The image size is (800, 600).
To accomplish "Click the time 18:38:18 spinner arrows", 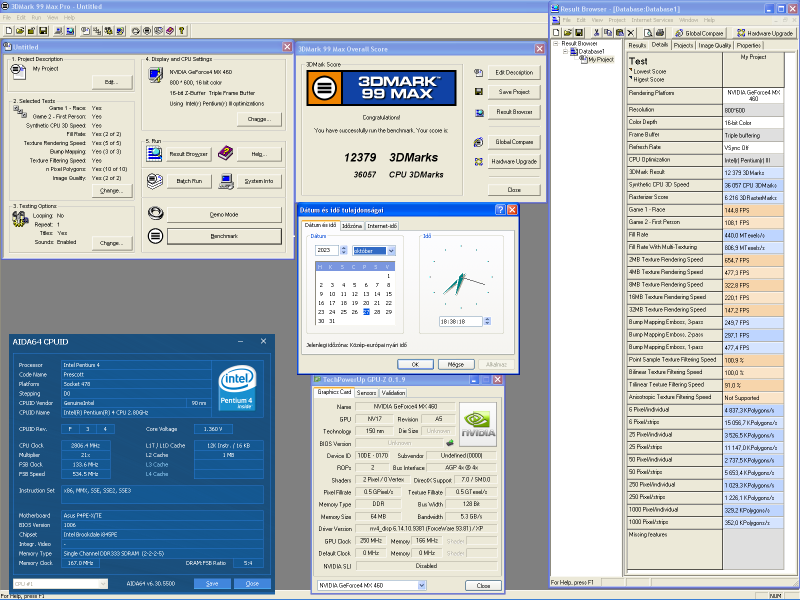I will coord(487,321).
